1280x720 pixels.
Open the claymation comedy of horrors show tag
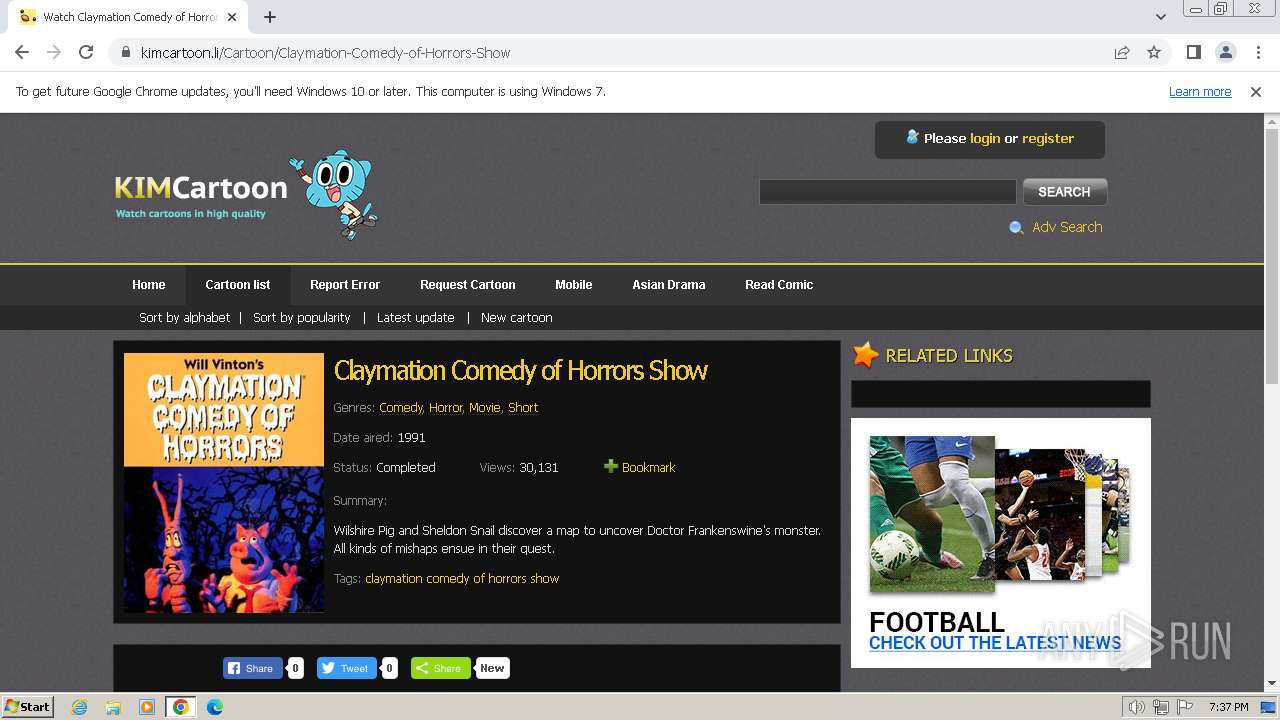[x=462, y=578]
